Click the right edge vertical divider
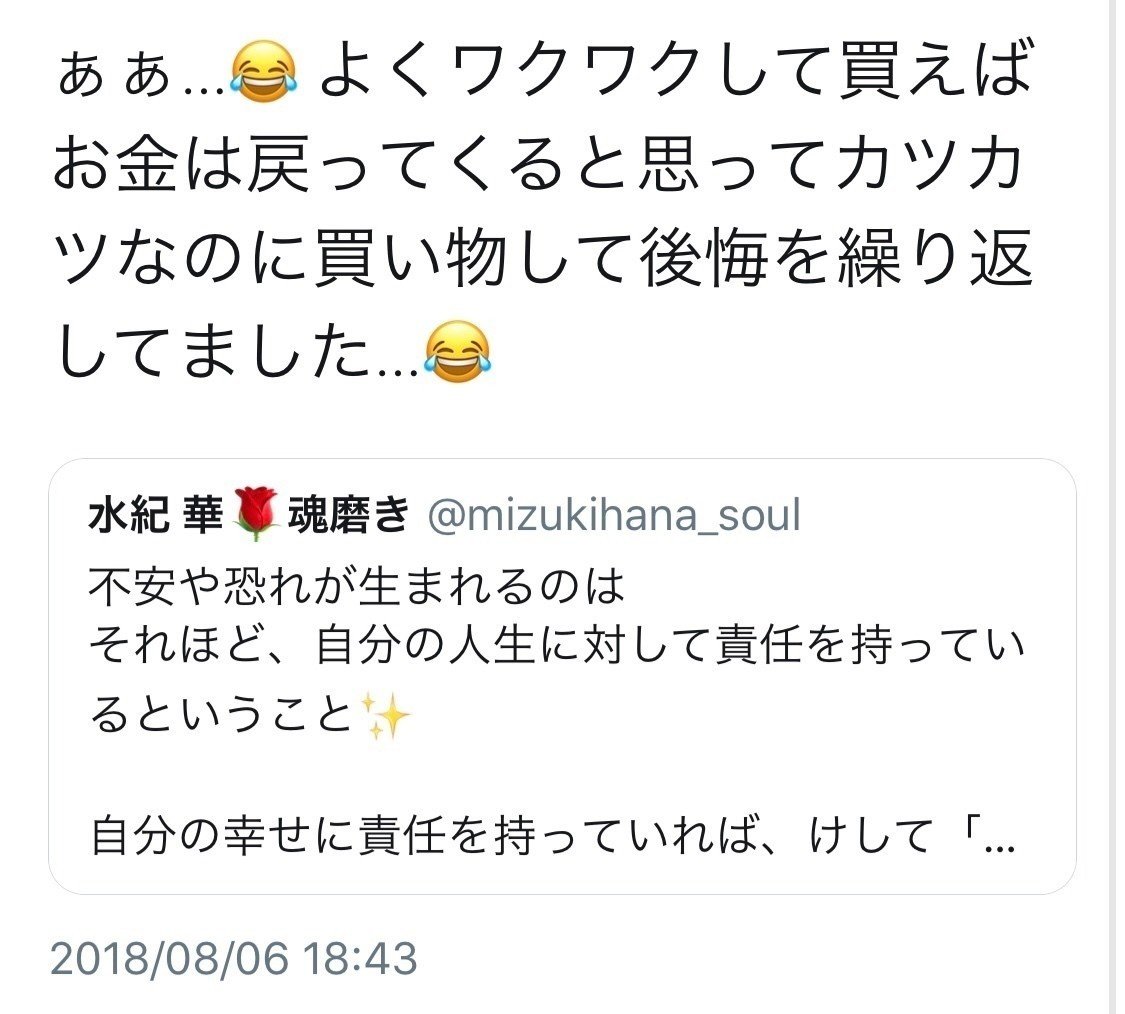This screenshot has width=1125, height=1014. tap(1114, 507)
